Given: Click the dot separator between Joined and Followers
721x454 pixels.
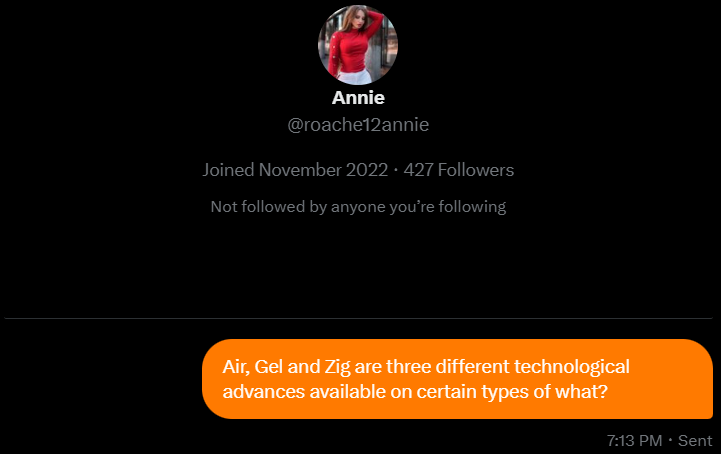Looking at the screenshot, I should (x=396, y=170).
